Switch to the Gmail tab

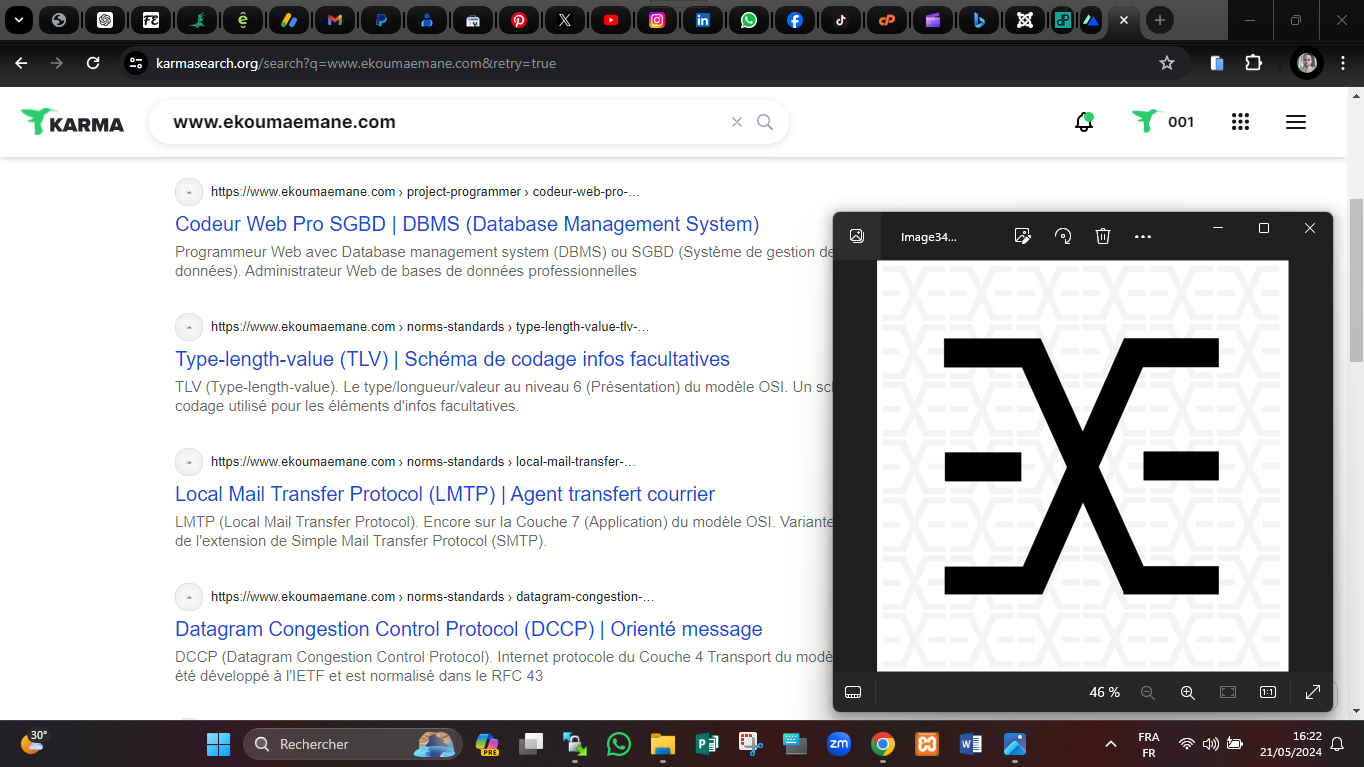pos(335,20)
